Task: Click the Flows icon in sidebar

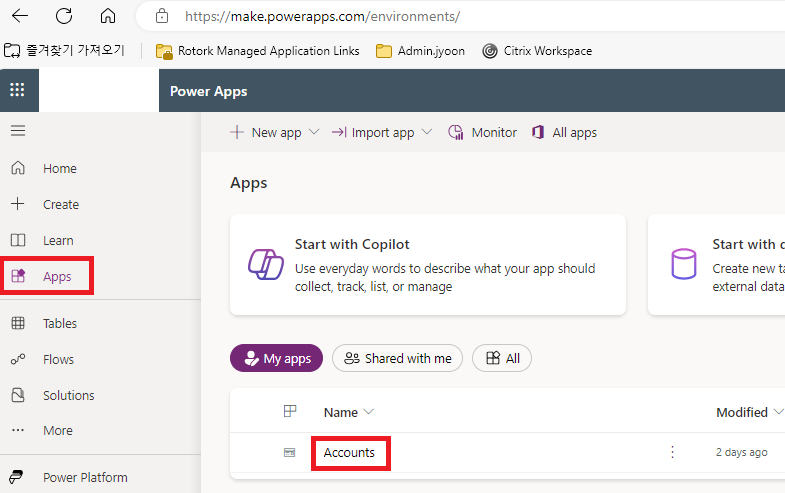Action: pyautogui.click(x=18, y=359)
